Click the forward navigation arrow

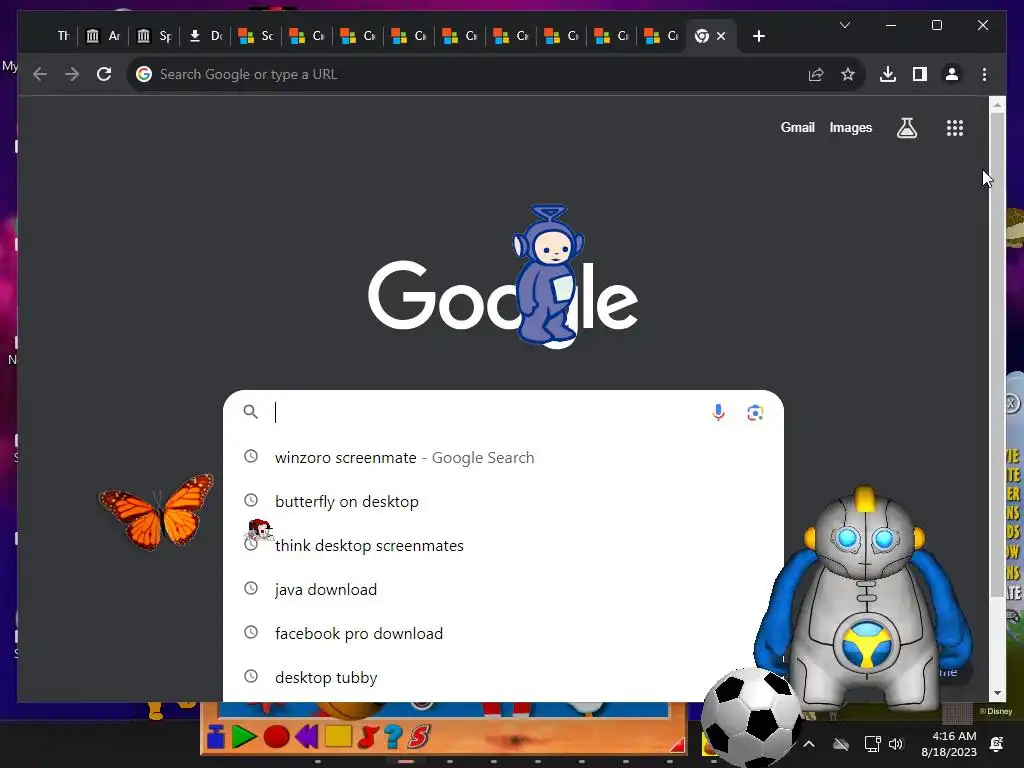72,74
